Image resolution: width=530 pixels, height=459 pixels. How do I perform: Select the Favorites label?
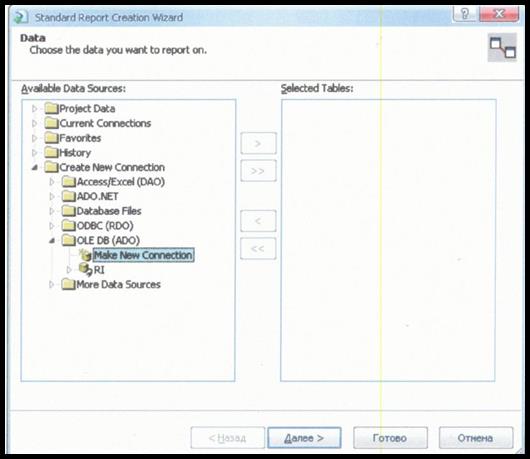pyautogui.click(x=80, y=138)
